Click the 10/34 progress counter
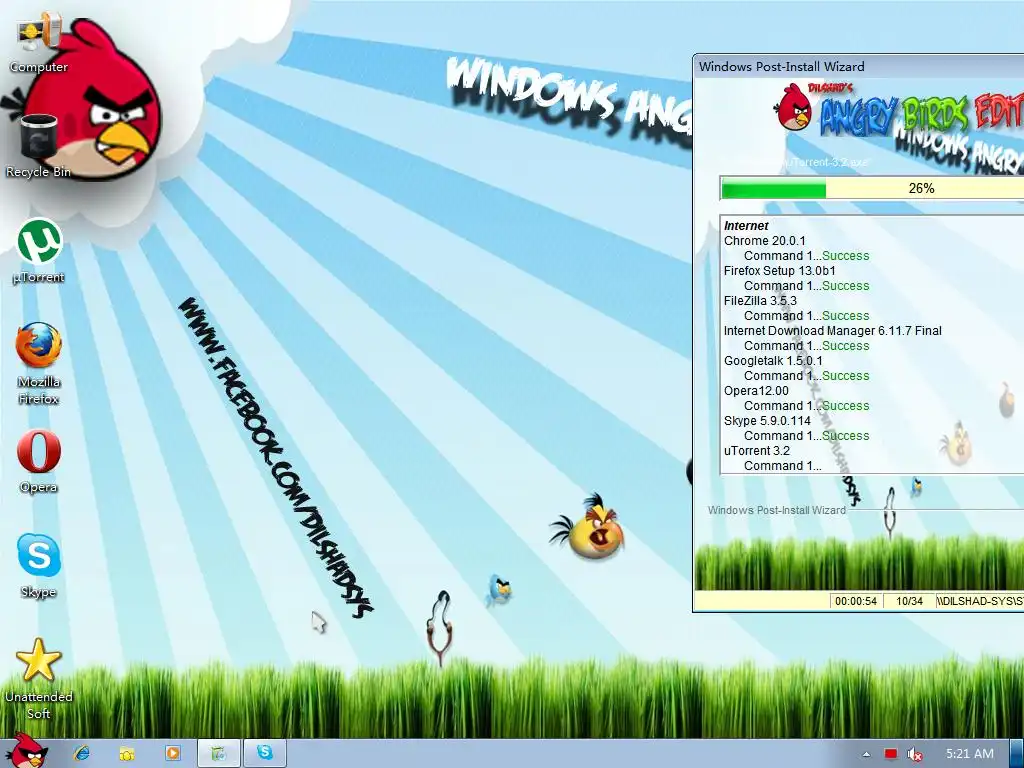Screen dimensions: 1024x768 (x=909, y=601)
